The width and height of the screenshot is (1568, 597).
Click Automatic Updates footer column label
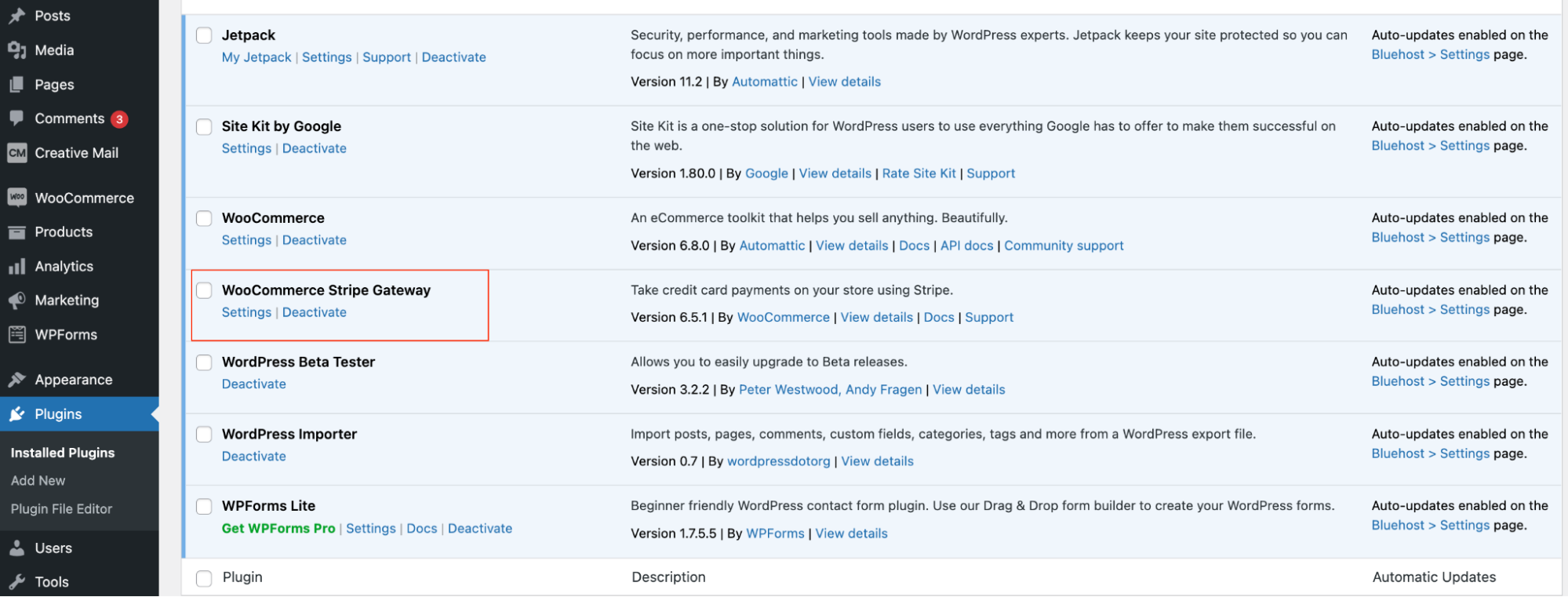[x=1435, y=577]
